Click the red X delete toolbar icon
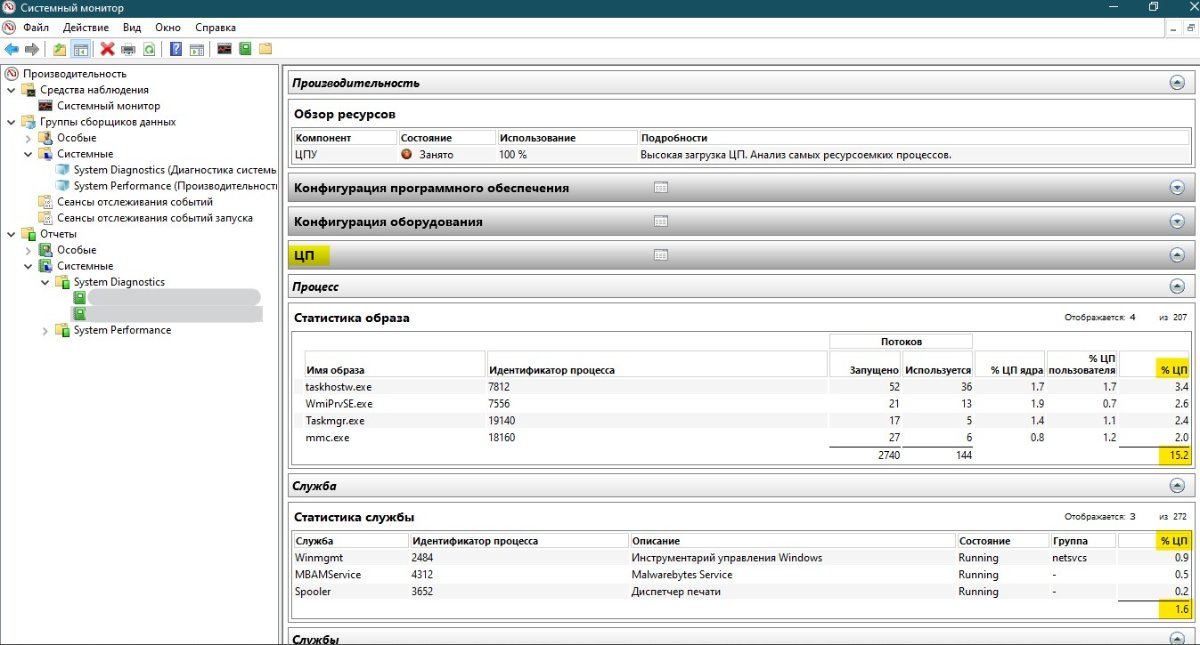Viewport: 1200px width, 645px height. 107,49
